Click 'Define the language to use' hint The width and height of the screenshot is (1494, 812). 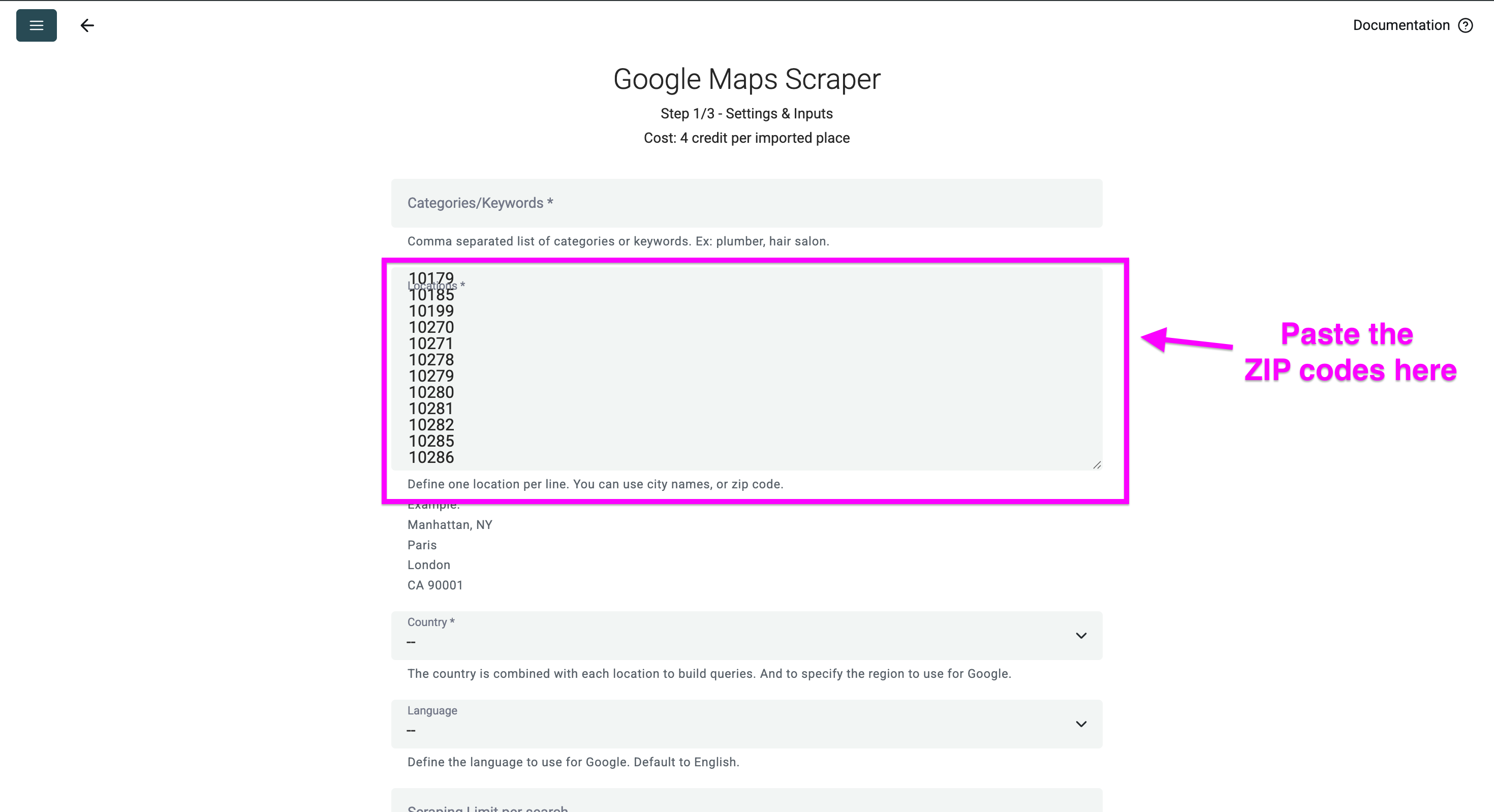tap(573, 762)
